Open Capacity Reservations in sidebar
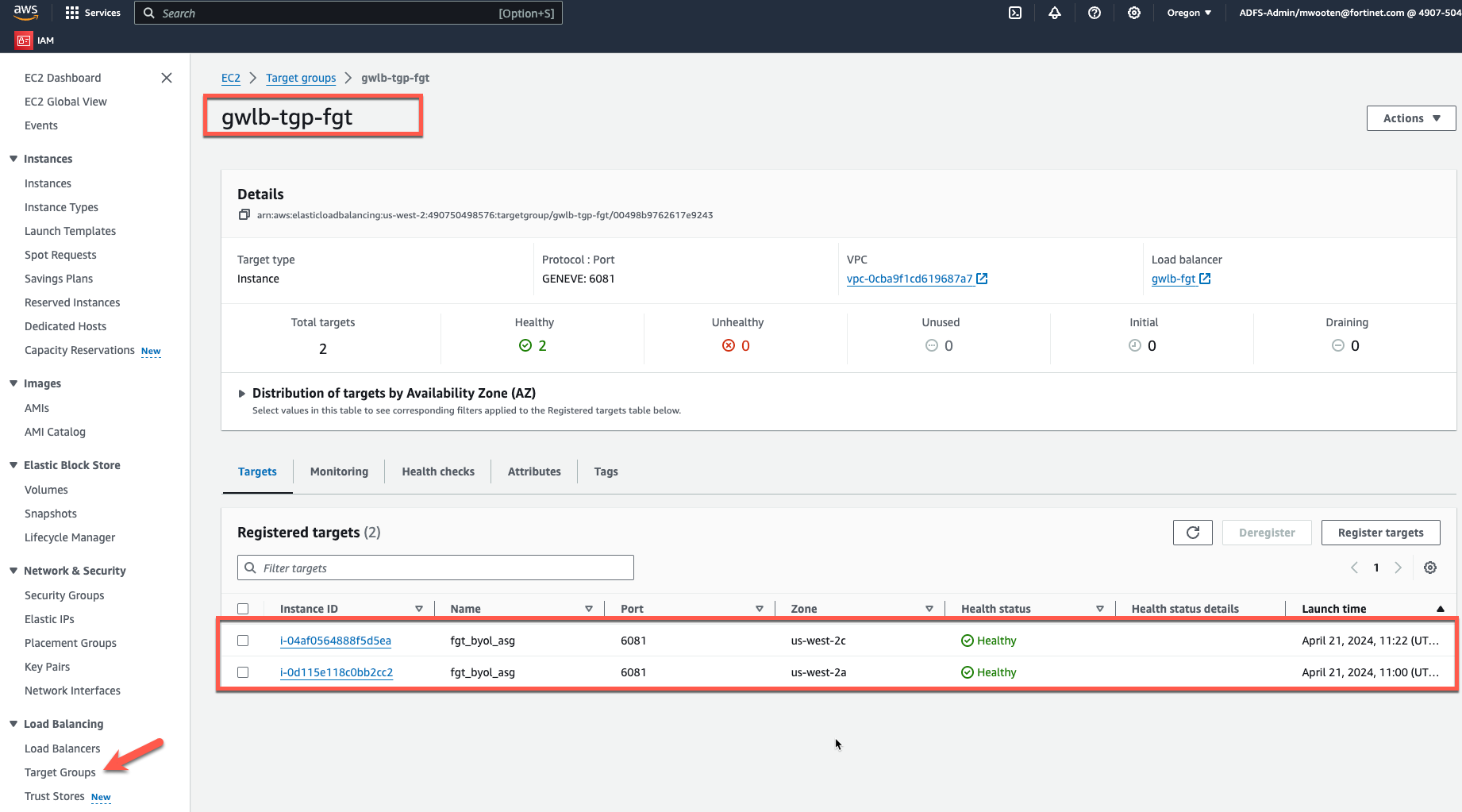The image size is (1462, 812). 79,350
